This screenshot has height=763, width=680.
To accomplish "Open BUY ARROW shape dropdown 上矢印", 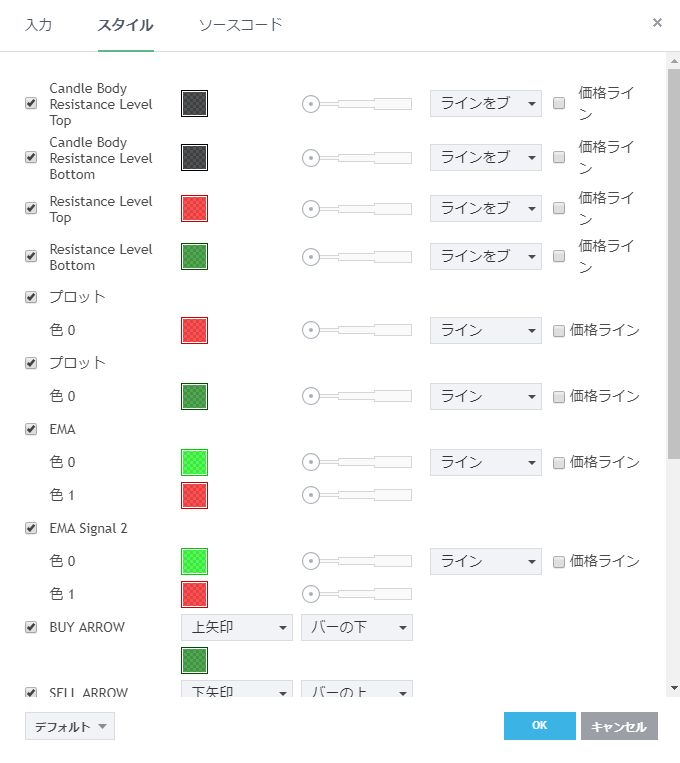I will tap(236, 627).
